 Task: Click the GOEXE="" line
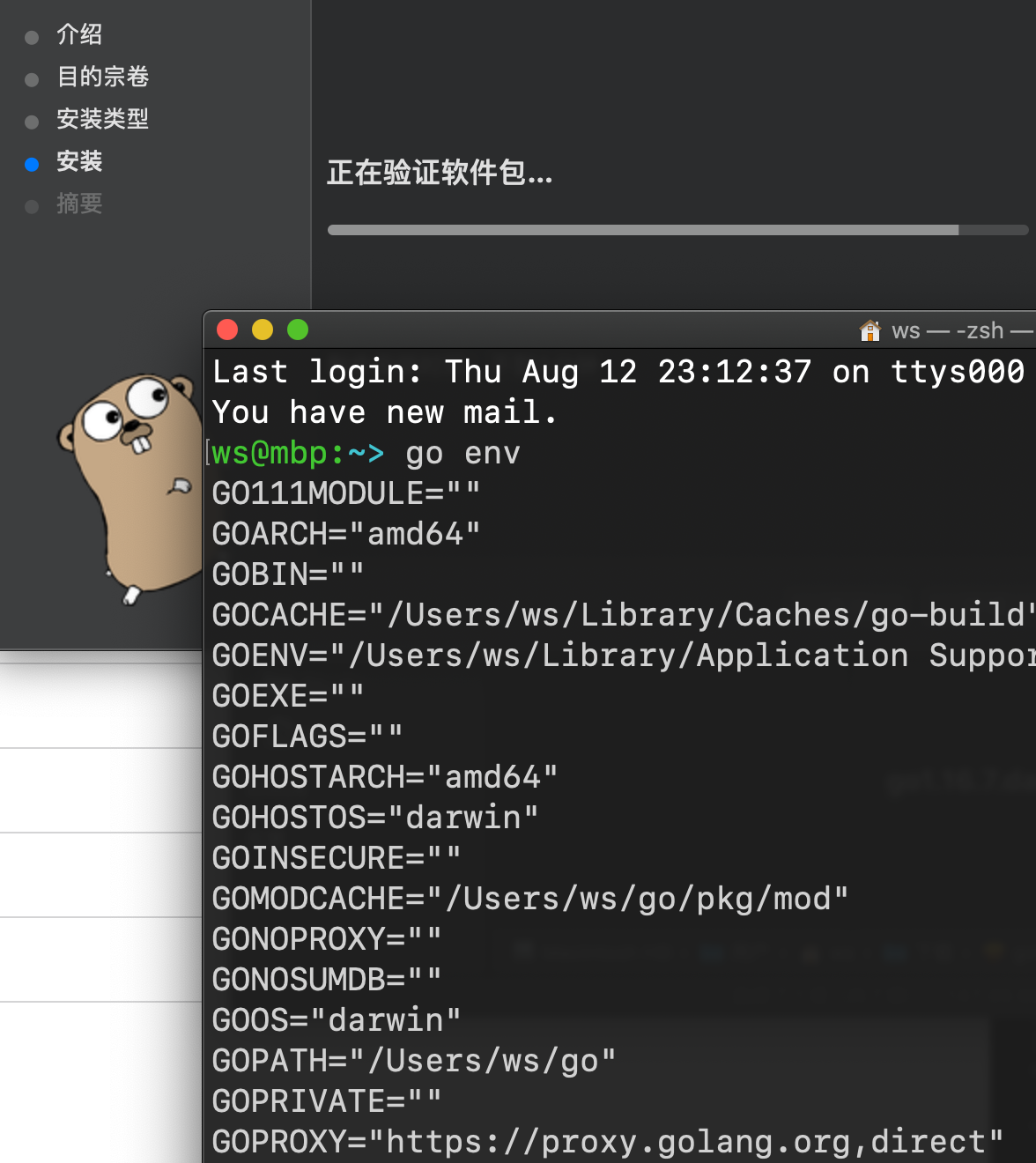288,696
